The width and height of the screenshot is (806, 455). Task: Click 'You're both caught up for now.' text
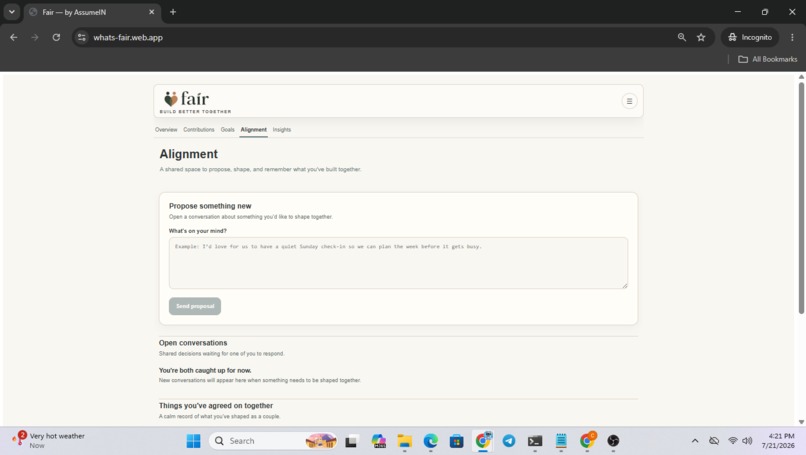click(205, 370)
